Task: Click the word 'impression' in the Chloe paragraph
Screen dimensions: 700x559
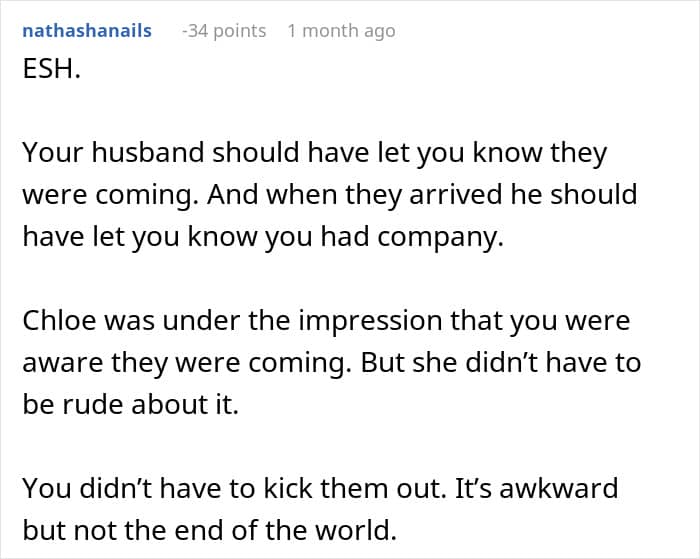Action: [370, 321]
